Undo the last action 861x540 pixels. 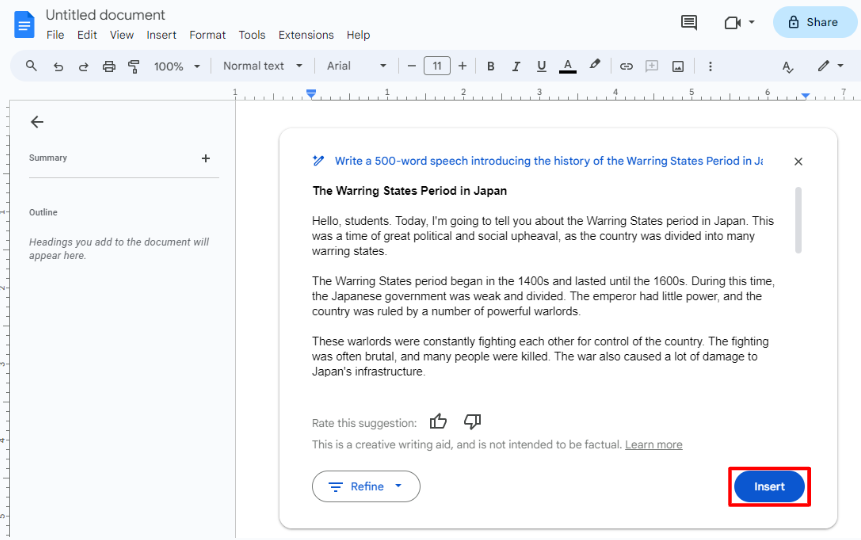click(58, 66)
